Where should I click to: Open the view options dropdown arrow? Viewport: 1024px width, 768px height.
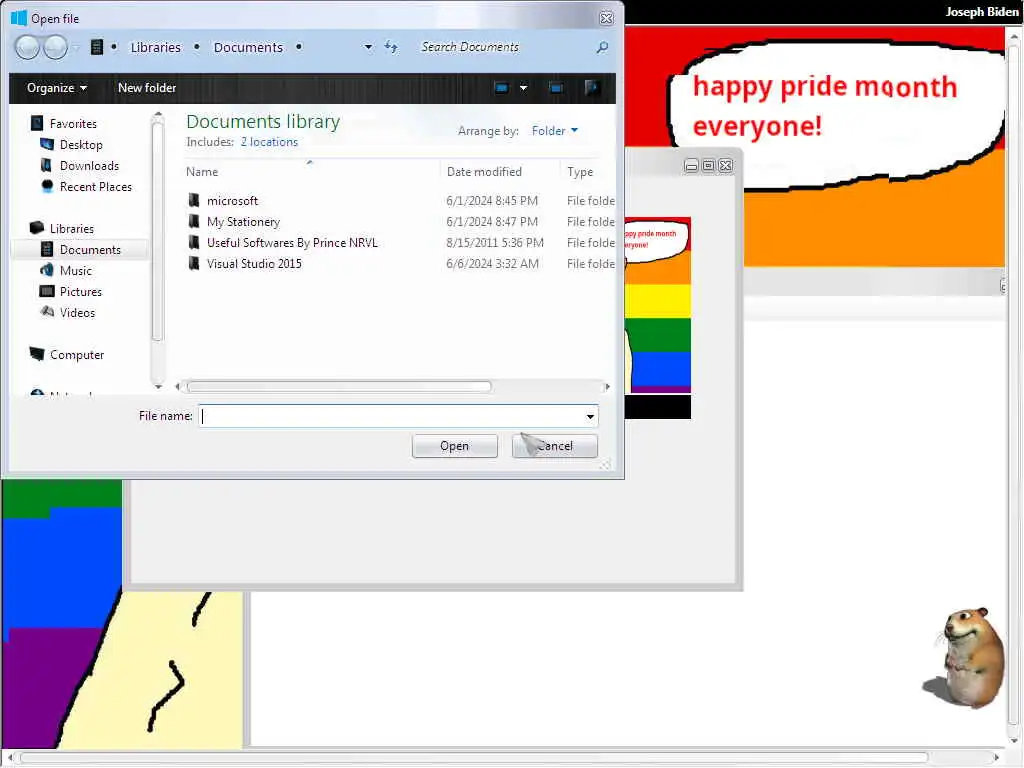pos(524,88)
